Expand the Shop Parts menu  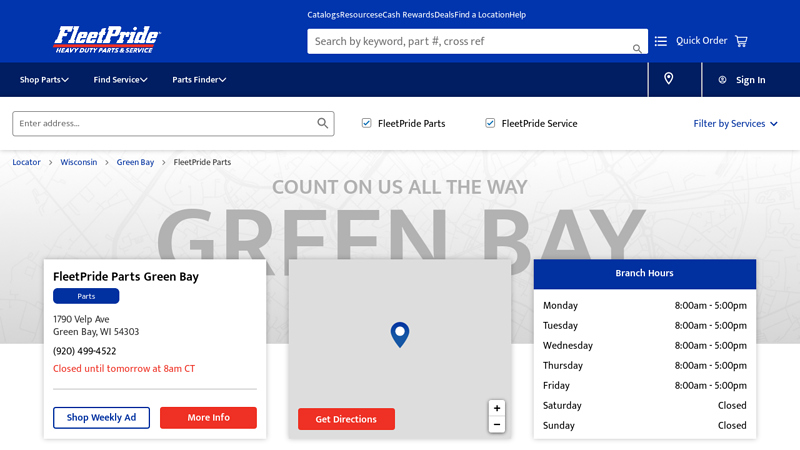[x=44, y=80]
